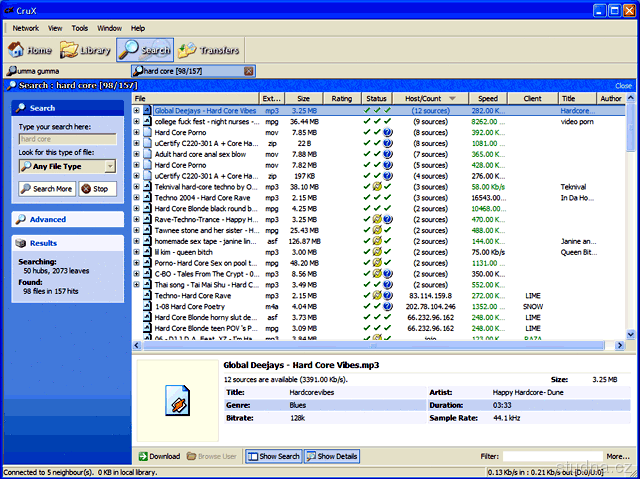Sort results by the Speed column header
The image size is (640, 479).
pos(487,99)
